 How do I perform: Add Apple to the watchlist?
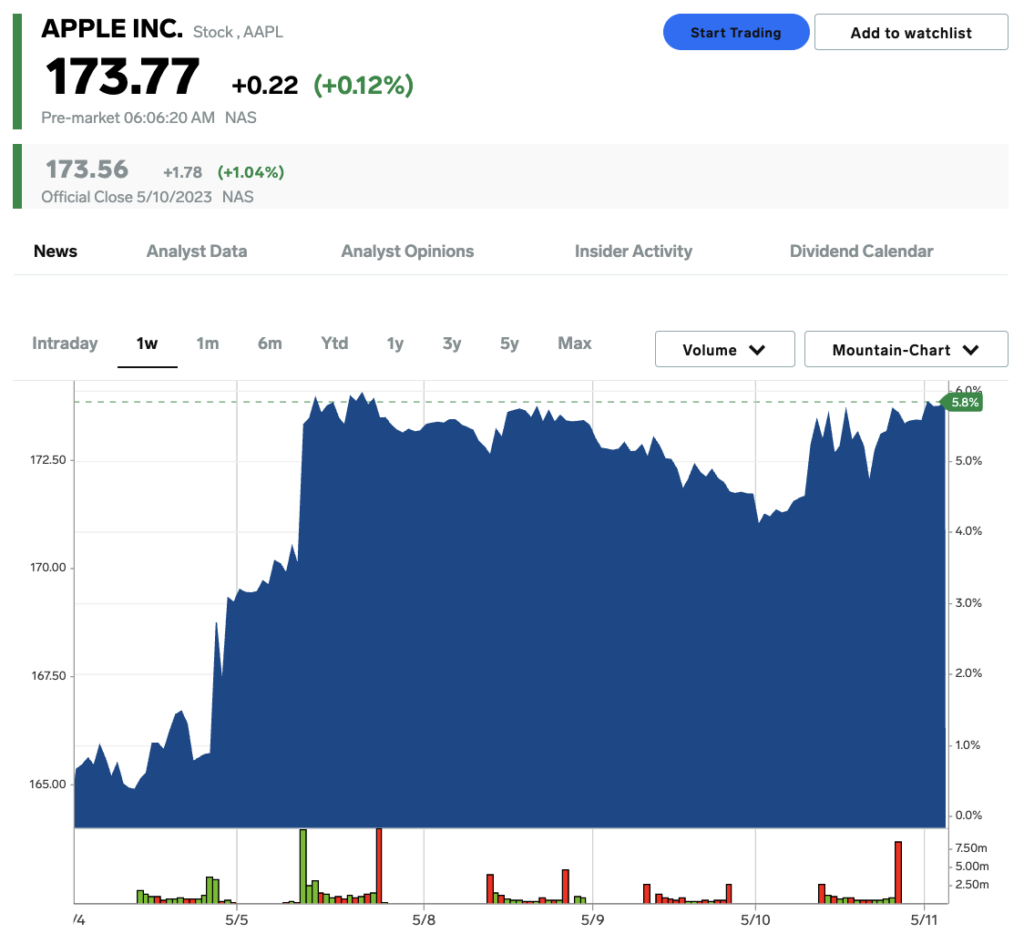tap(911, 32)
